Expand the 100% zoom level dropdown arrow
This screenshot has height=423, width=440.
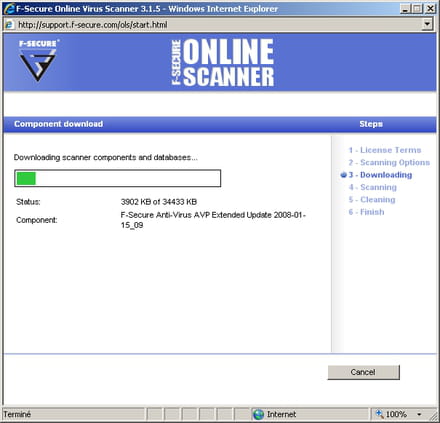pos(419,414)
